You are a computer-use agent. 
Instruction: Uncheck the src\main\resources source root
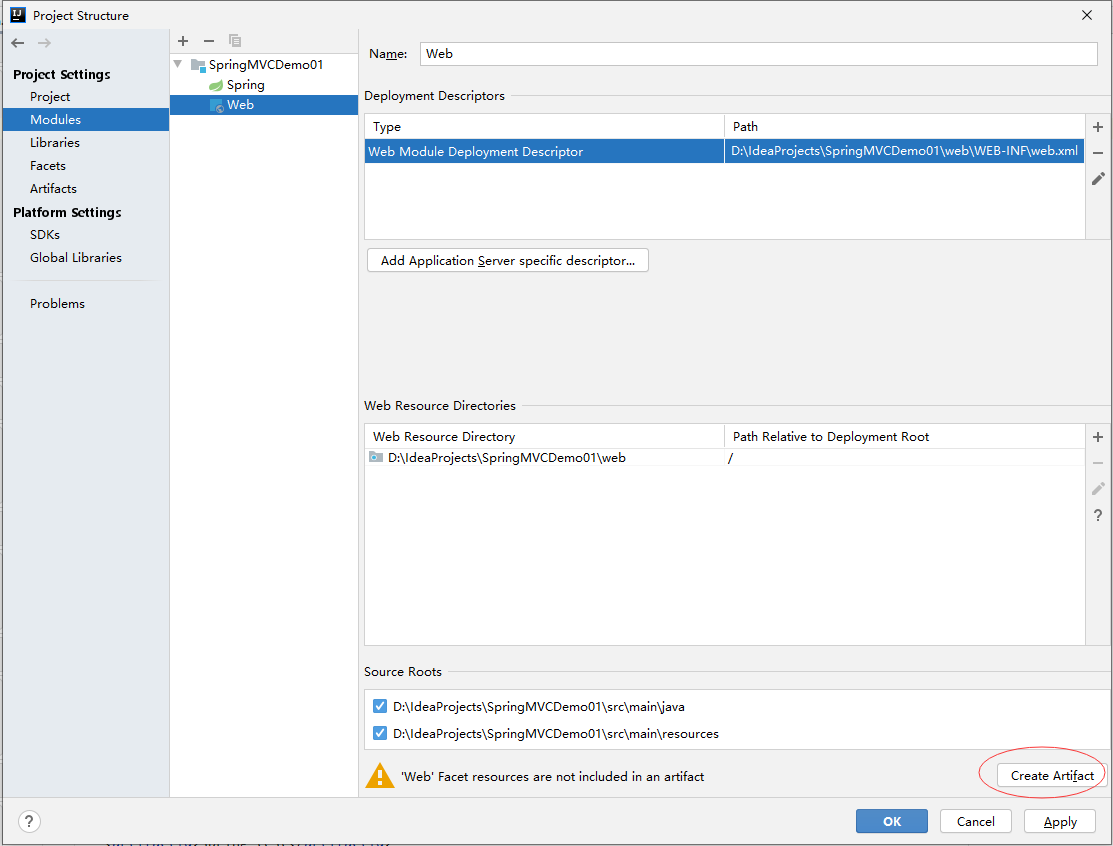[x=380, y=734]
